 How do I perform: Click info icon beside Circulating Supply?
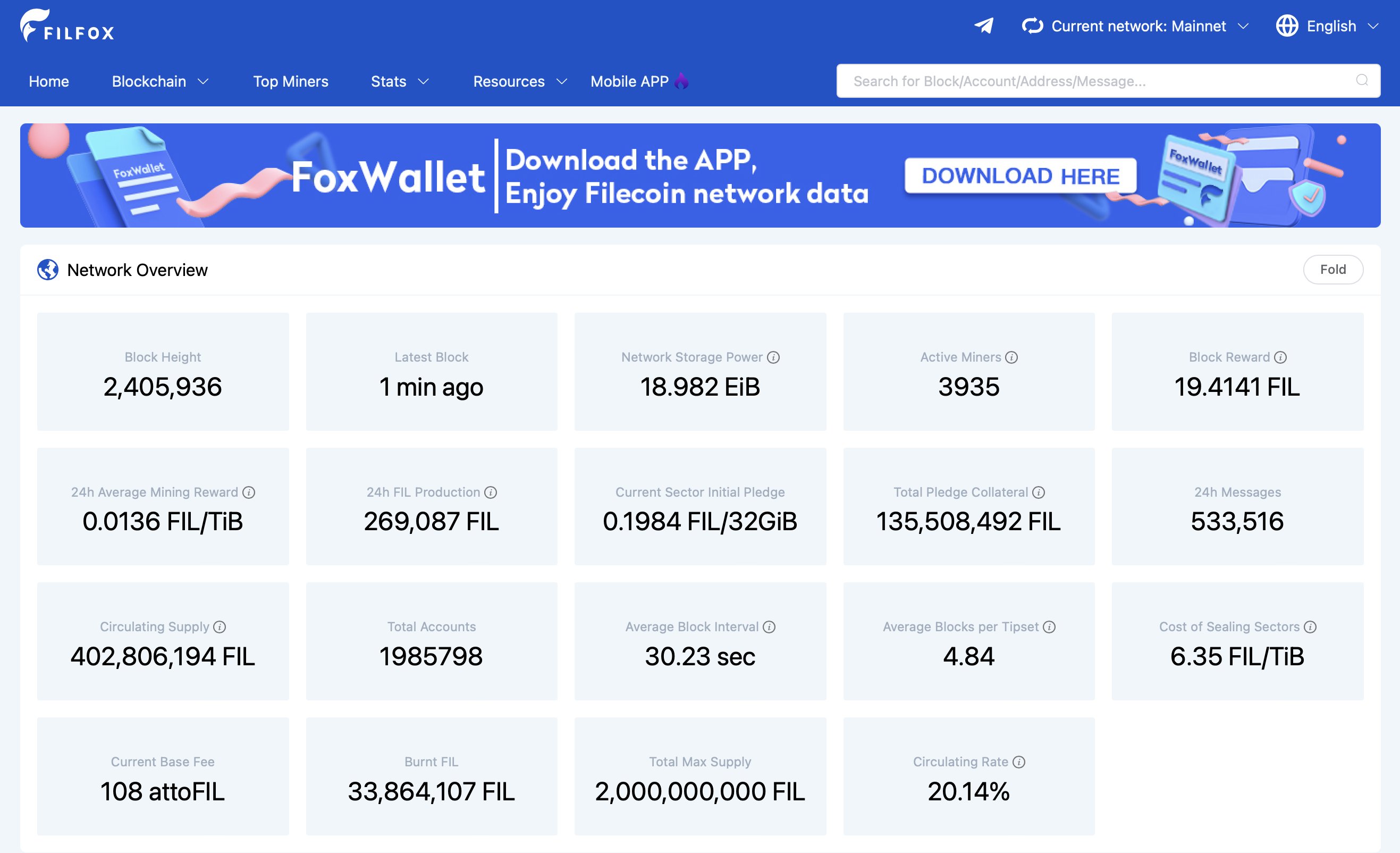(220, 626)
